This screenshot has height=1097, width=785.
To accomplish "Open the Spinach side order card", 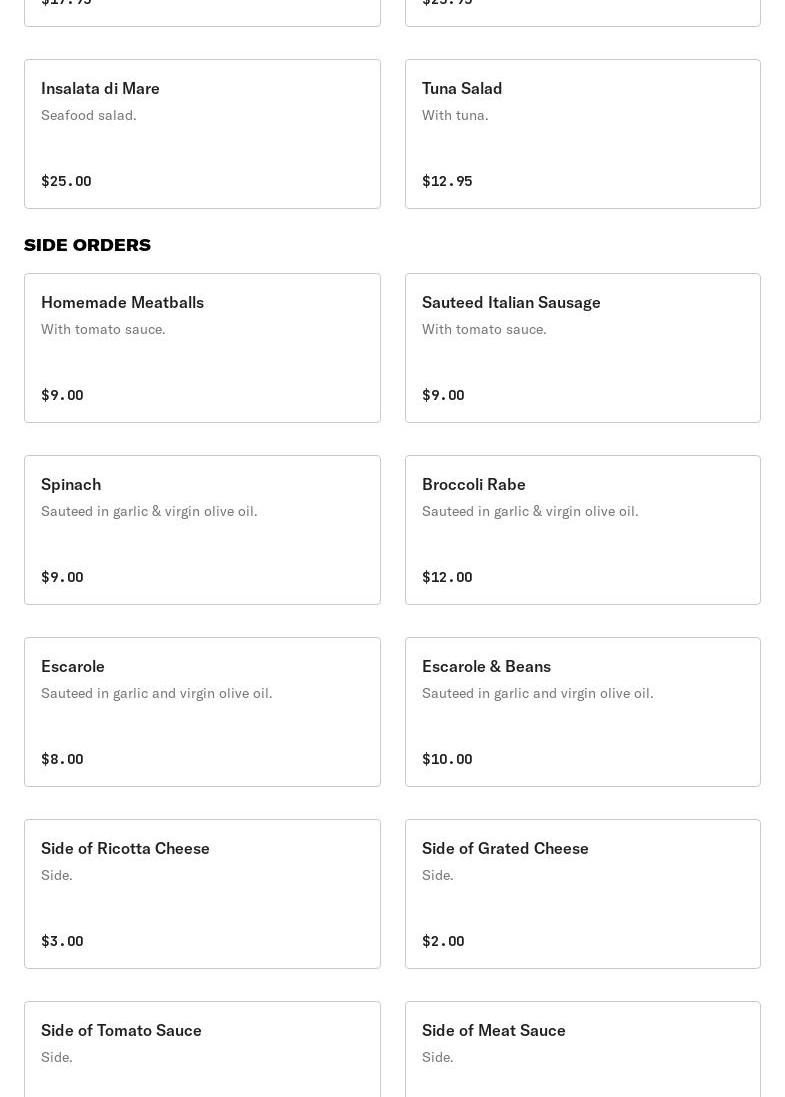I will [201, 529].
